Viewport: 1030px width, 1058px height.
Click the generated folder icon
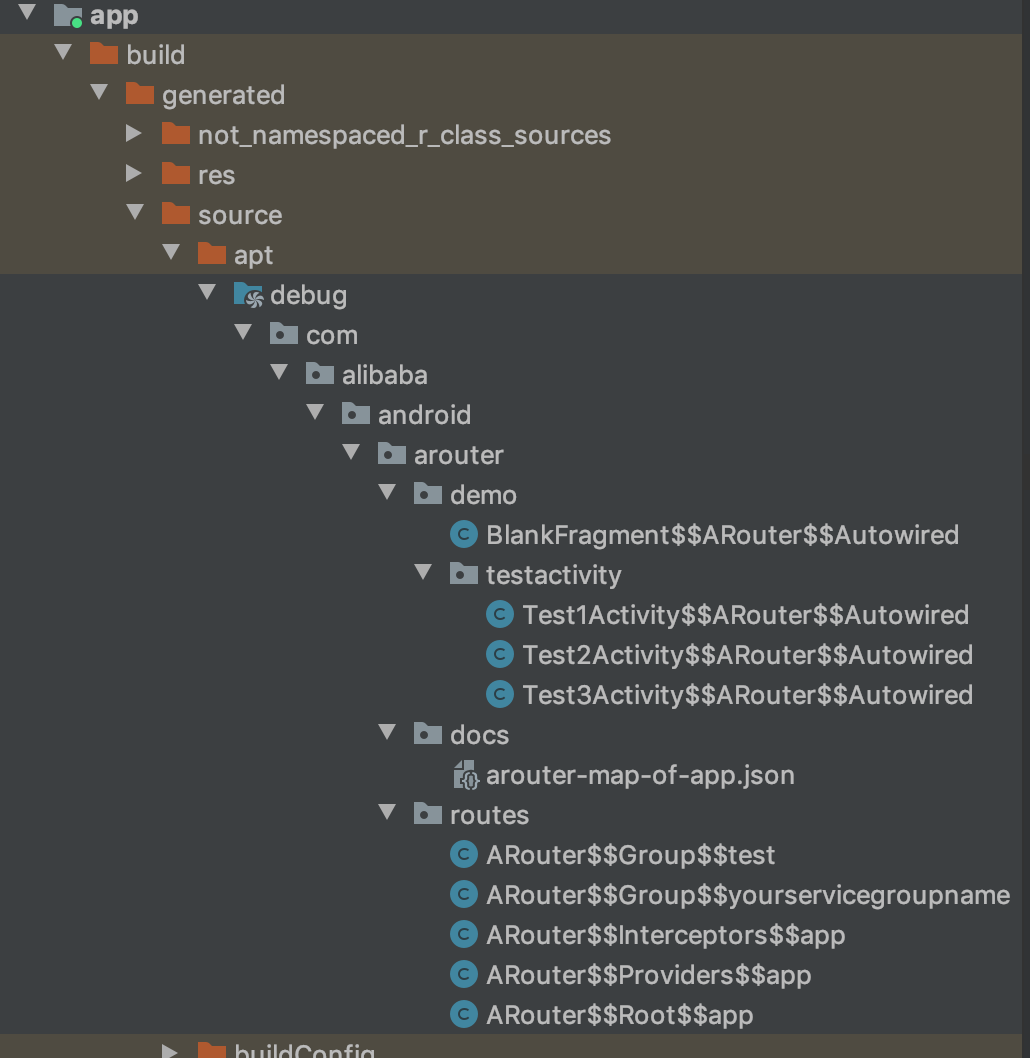(140, 94)
